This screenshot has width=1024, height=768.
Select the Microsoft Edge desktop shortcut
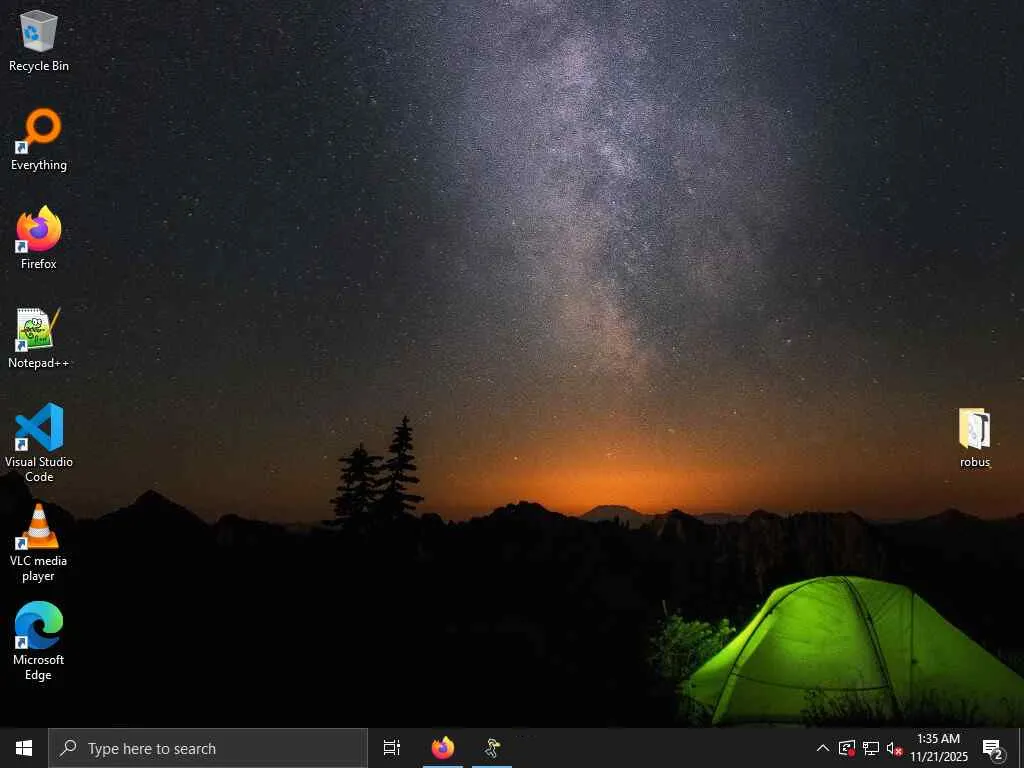click(39, 641)
